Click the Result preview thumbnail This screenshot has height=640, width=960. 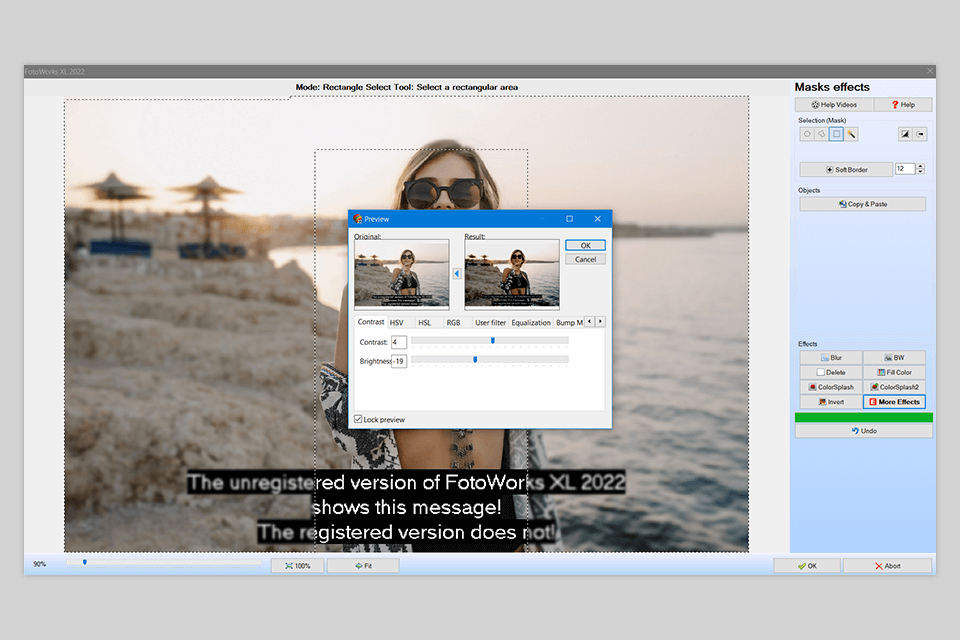[512, 274]
